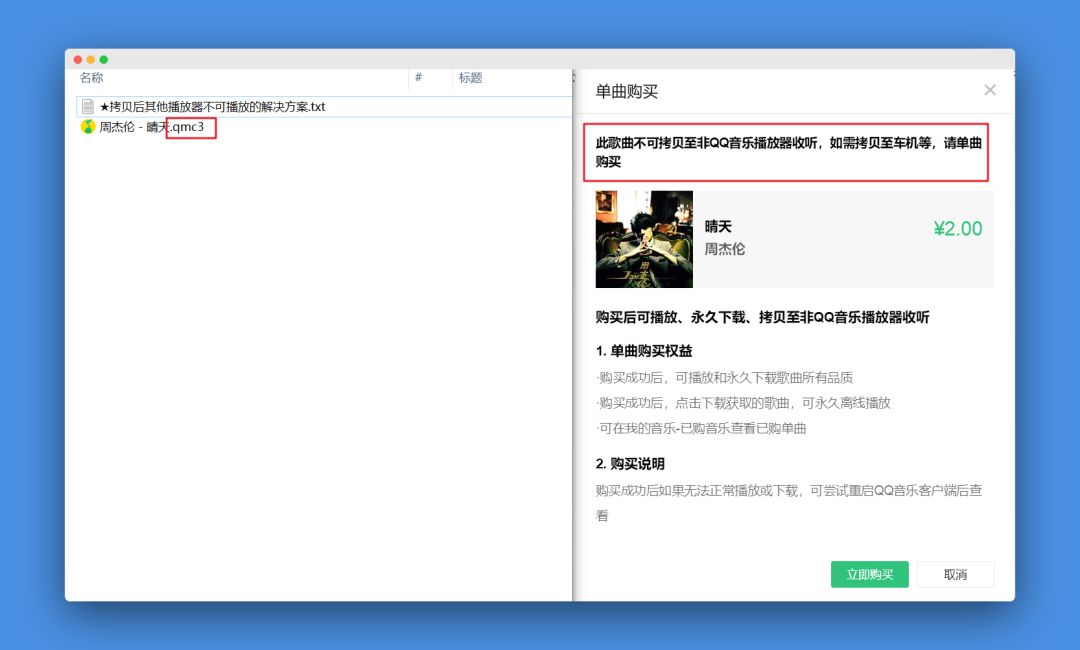Viewport: 1080px width, 650px height.
Task: Click the yellow minimize window button
Action: click(x=91, y=60)
